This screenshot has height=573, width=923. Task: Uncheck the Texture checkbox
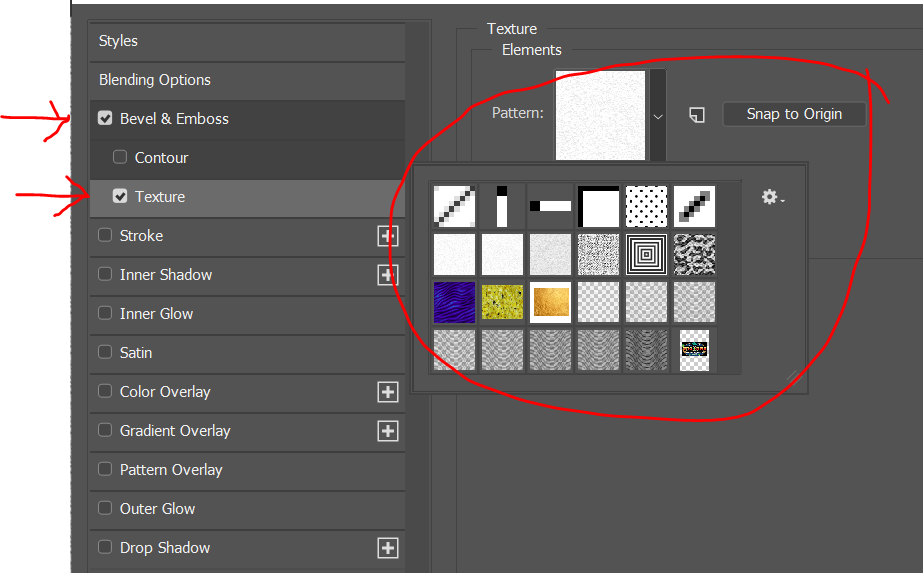[x=120, y=197]
